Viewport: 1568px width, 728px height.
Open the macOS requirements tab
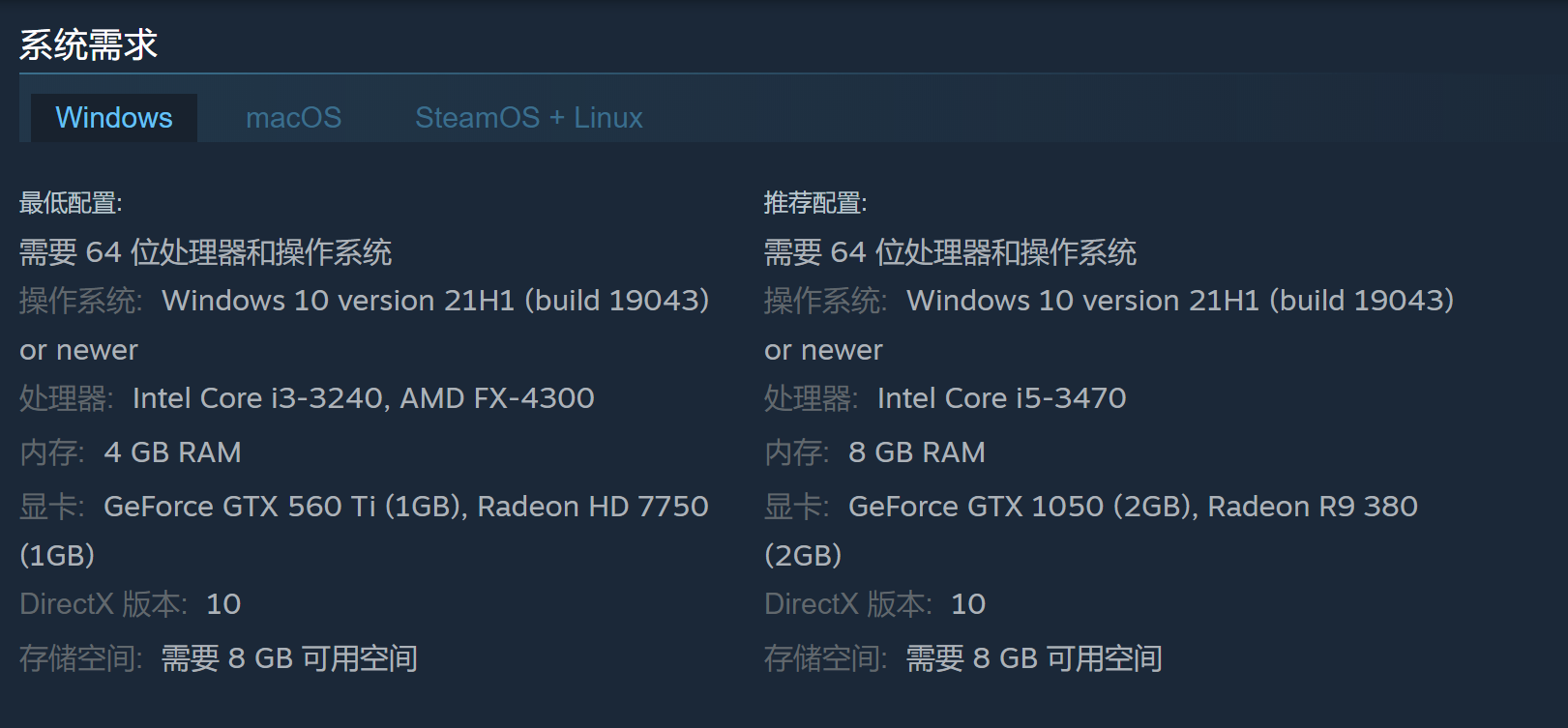293,118
